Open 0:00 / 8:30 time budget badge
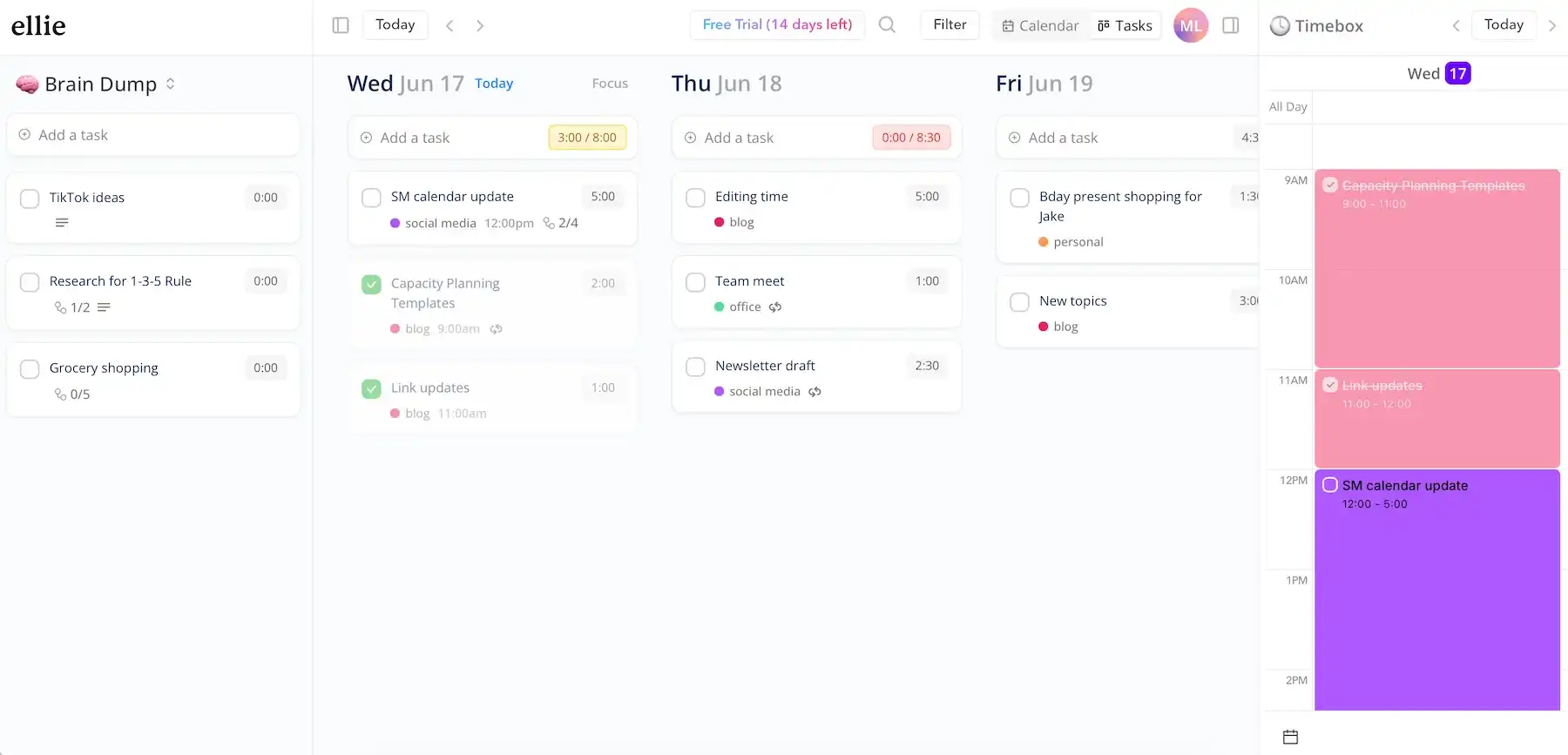 coord(911,138)
